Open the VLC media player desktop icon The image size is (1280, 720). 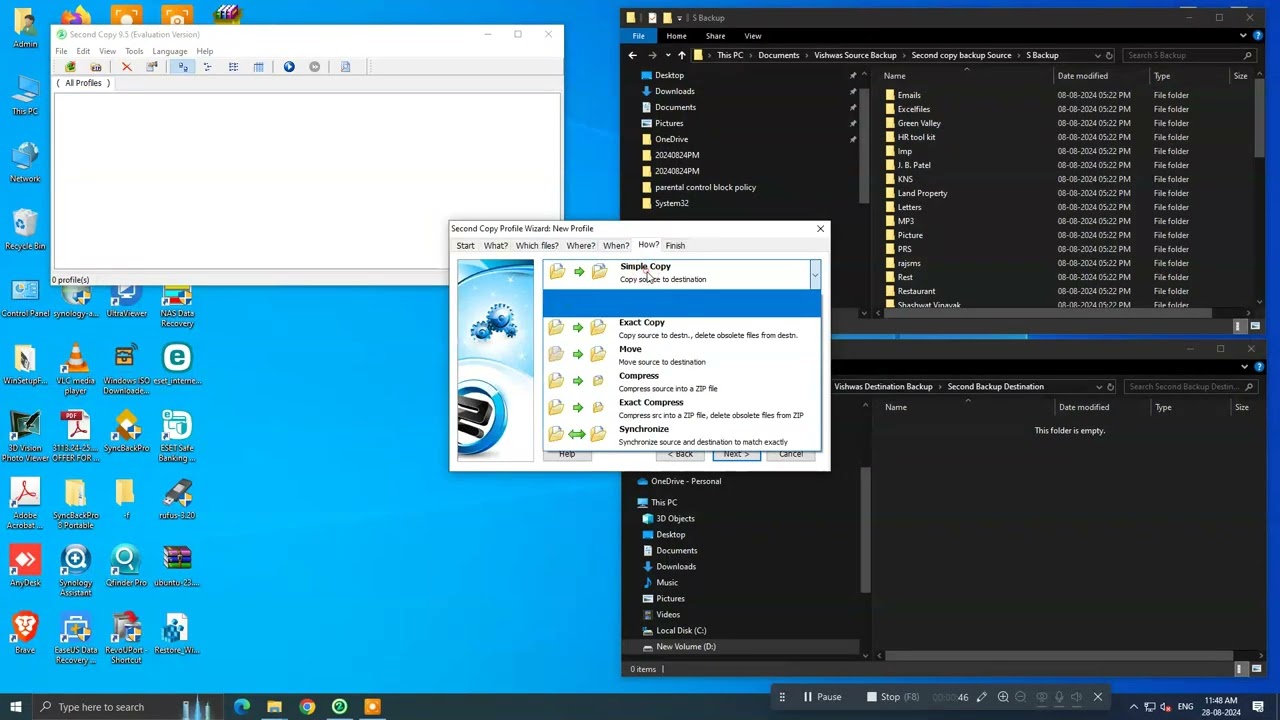75,368
